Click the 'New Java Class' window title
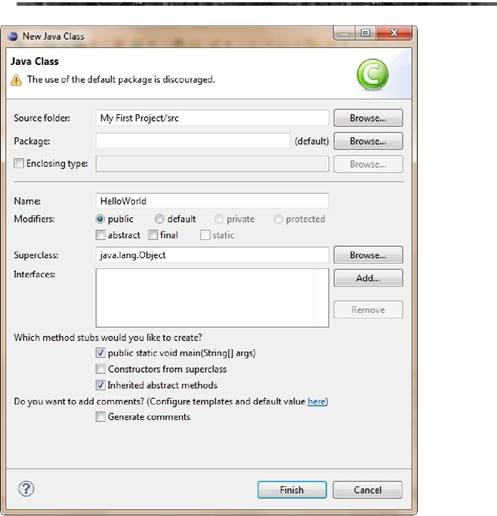This screenshot has height=516, width=497. coord(53,36)
